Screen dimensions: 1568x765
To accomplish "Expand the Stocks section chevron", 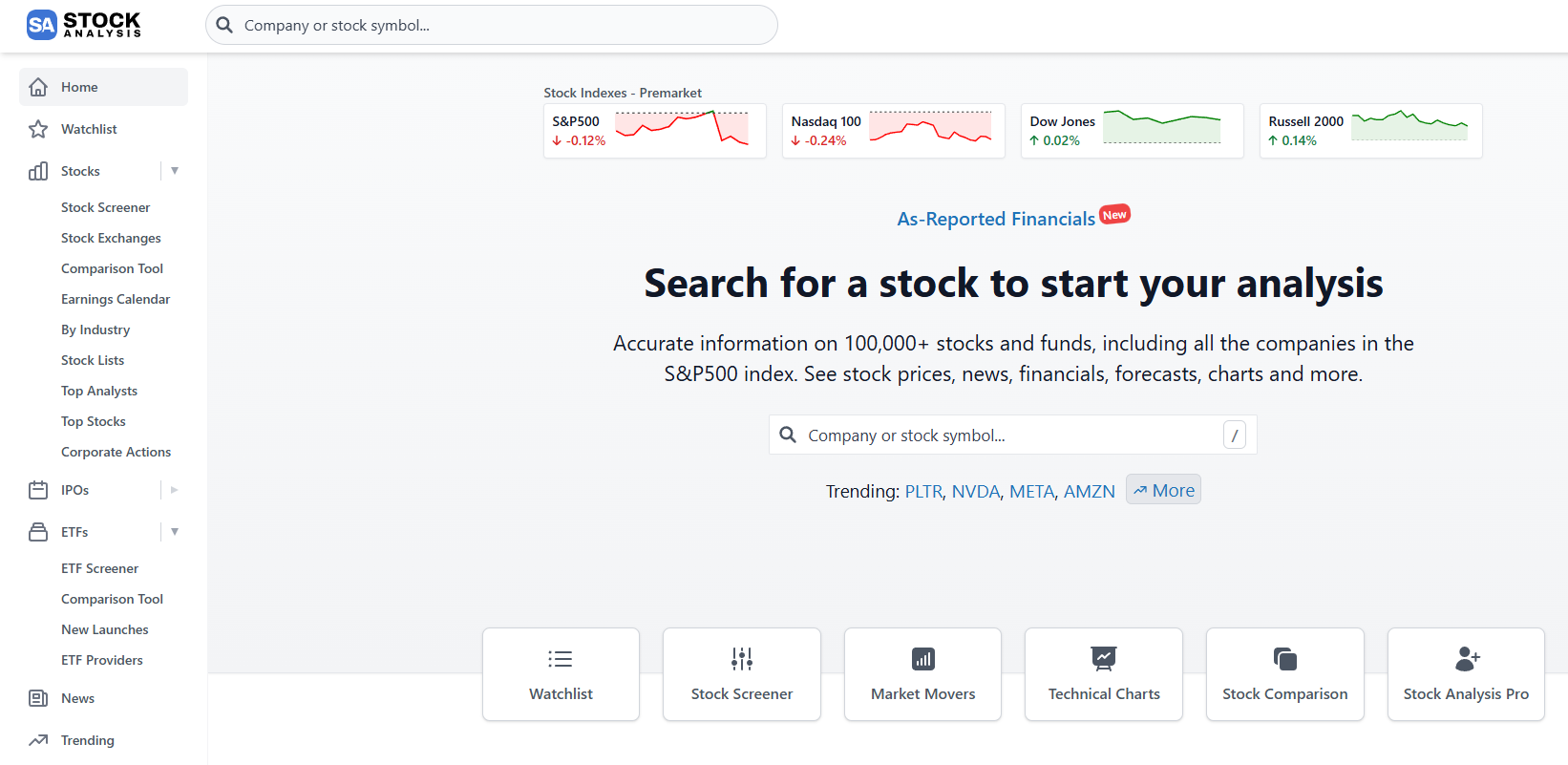I will [x=175, y=170].
